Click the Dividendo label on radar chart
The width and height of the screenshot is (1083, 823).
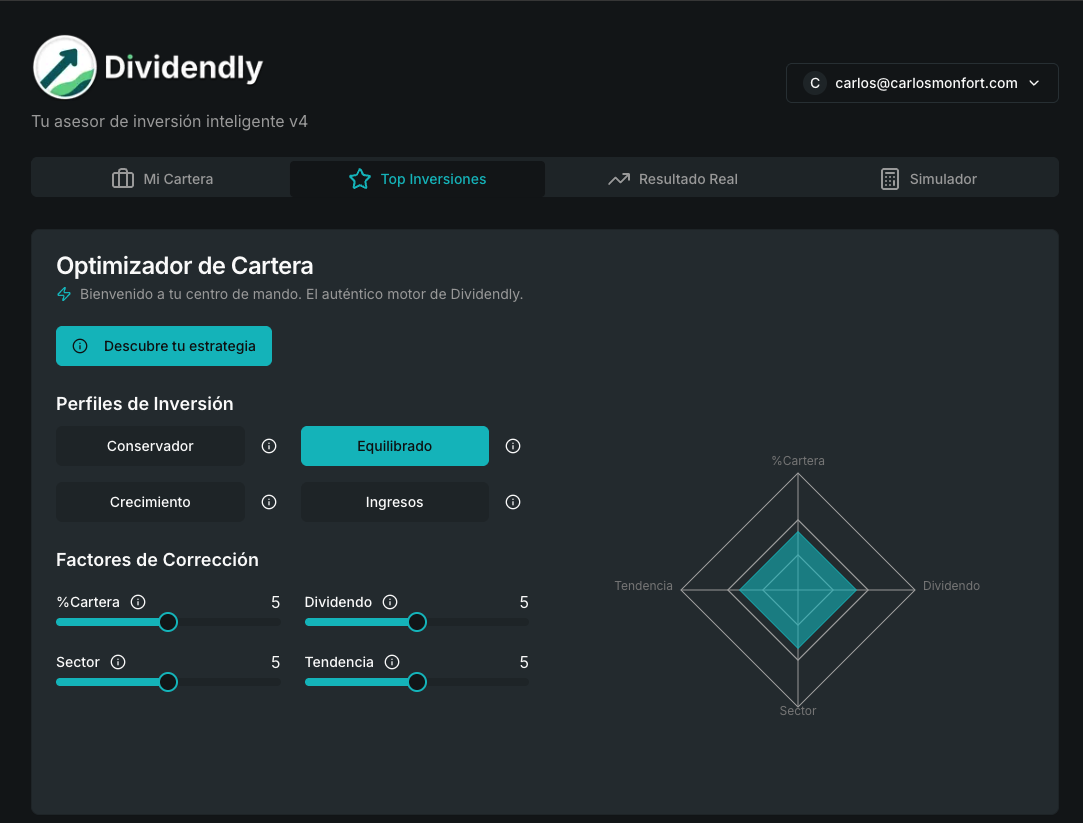coord(951,585)
